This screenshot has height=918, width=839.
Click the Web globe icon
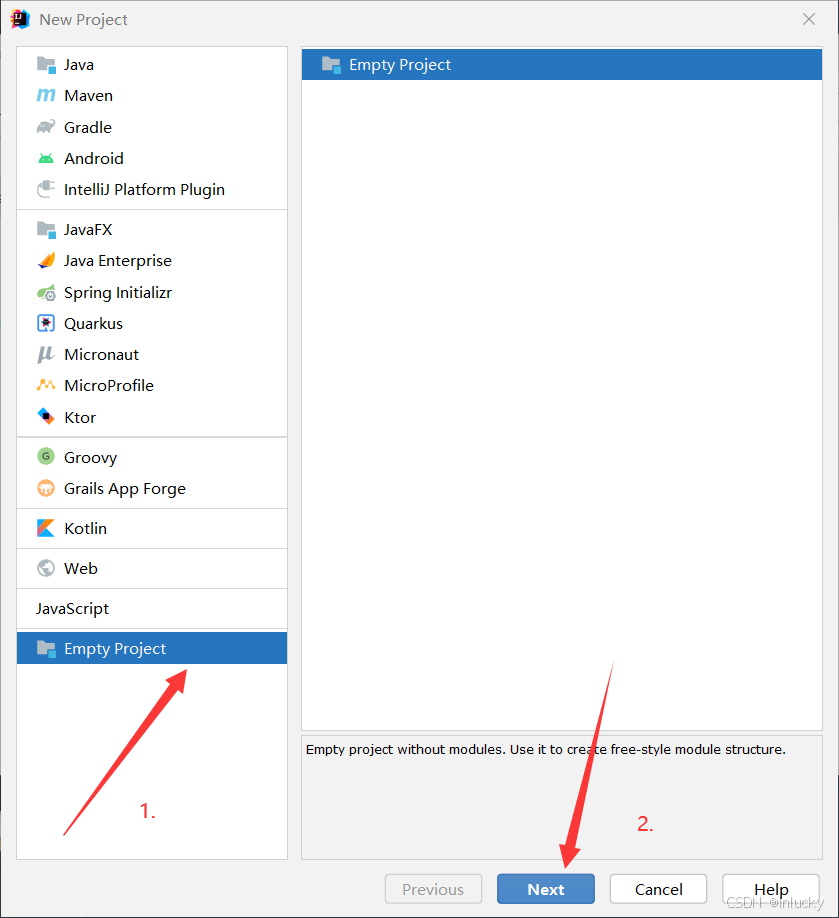pyautogui.click(x=46, y=568)
